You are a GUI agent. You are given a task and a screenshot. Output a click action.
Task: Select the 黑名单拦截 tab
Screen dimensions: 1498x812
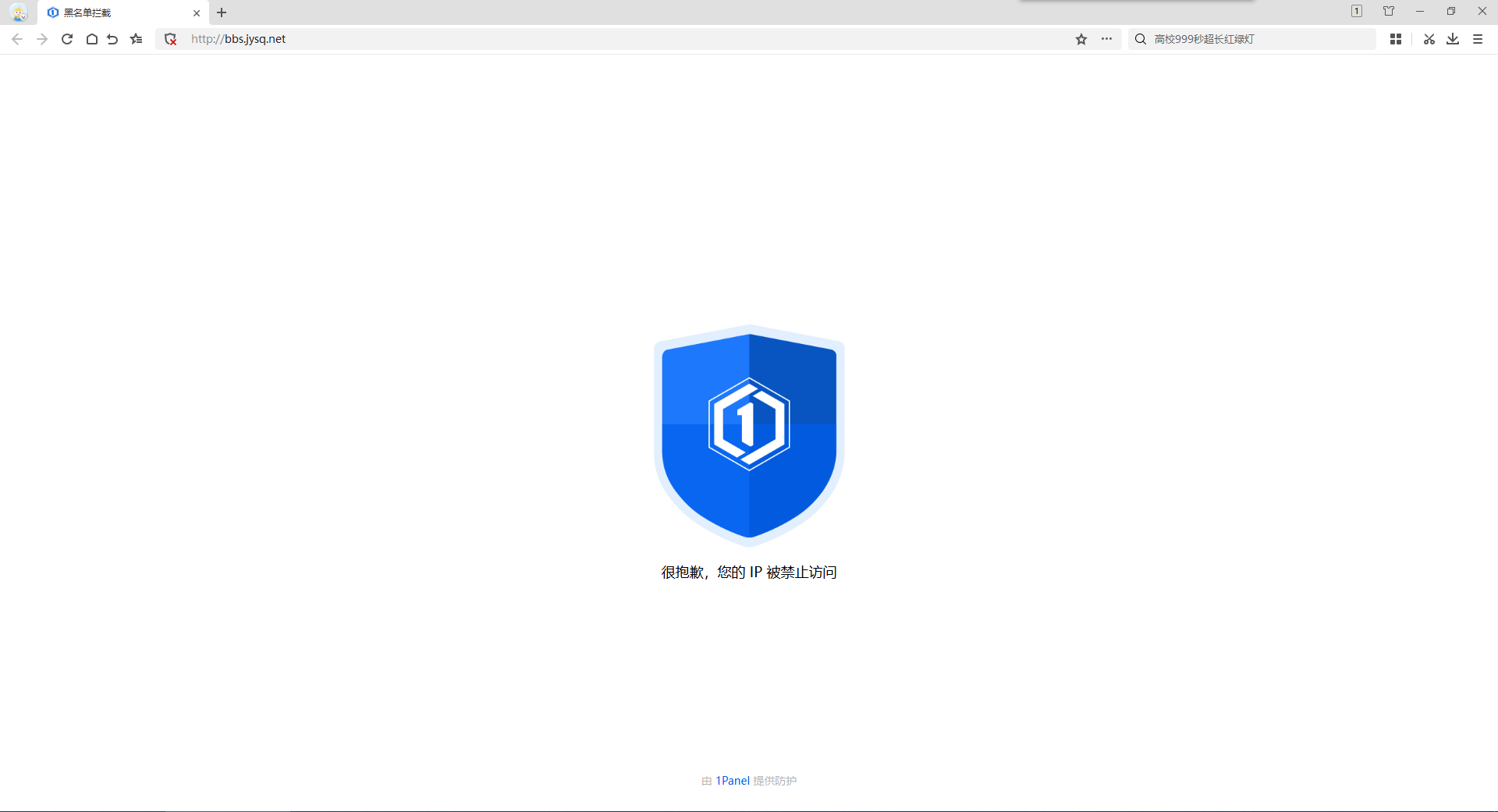(117, 12)
